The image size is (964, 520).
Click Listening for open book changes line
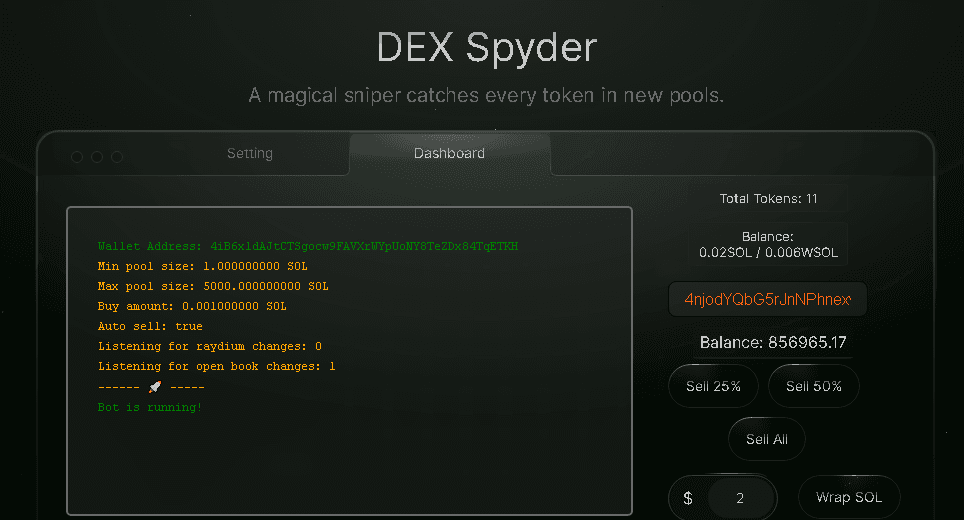216,366
